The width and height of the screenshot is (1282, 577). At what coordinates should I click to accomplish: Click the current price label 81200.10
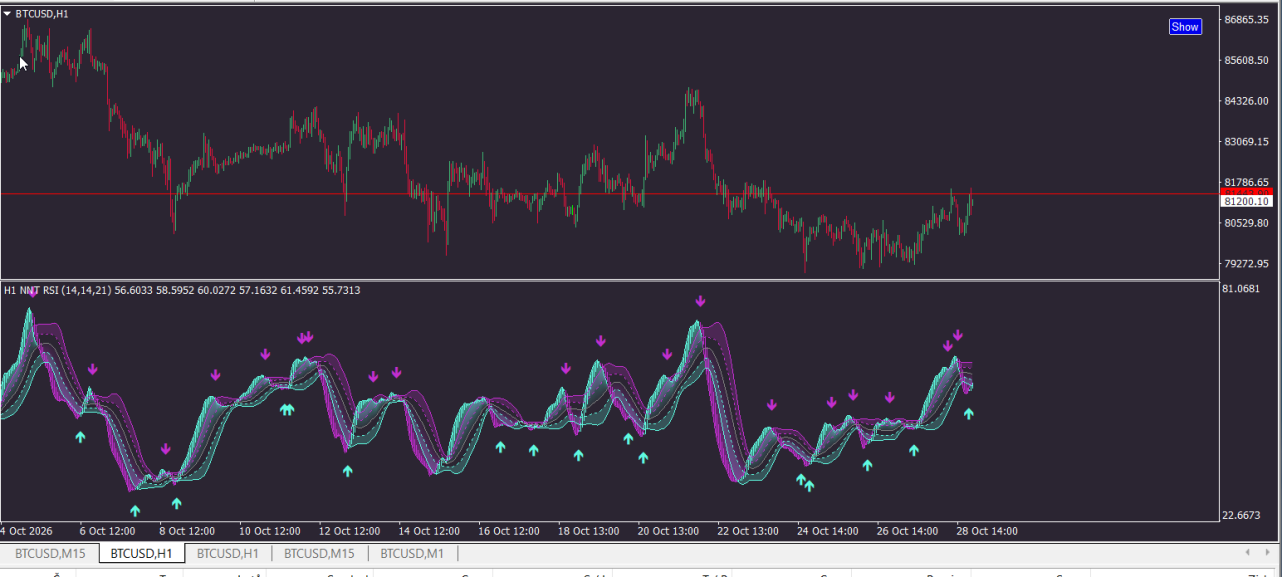point(1246,201)
